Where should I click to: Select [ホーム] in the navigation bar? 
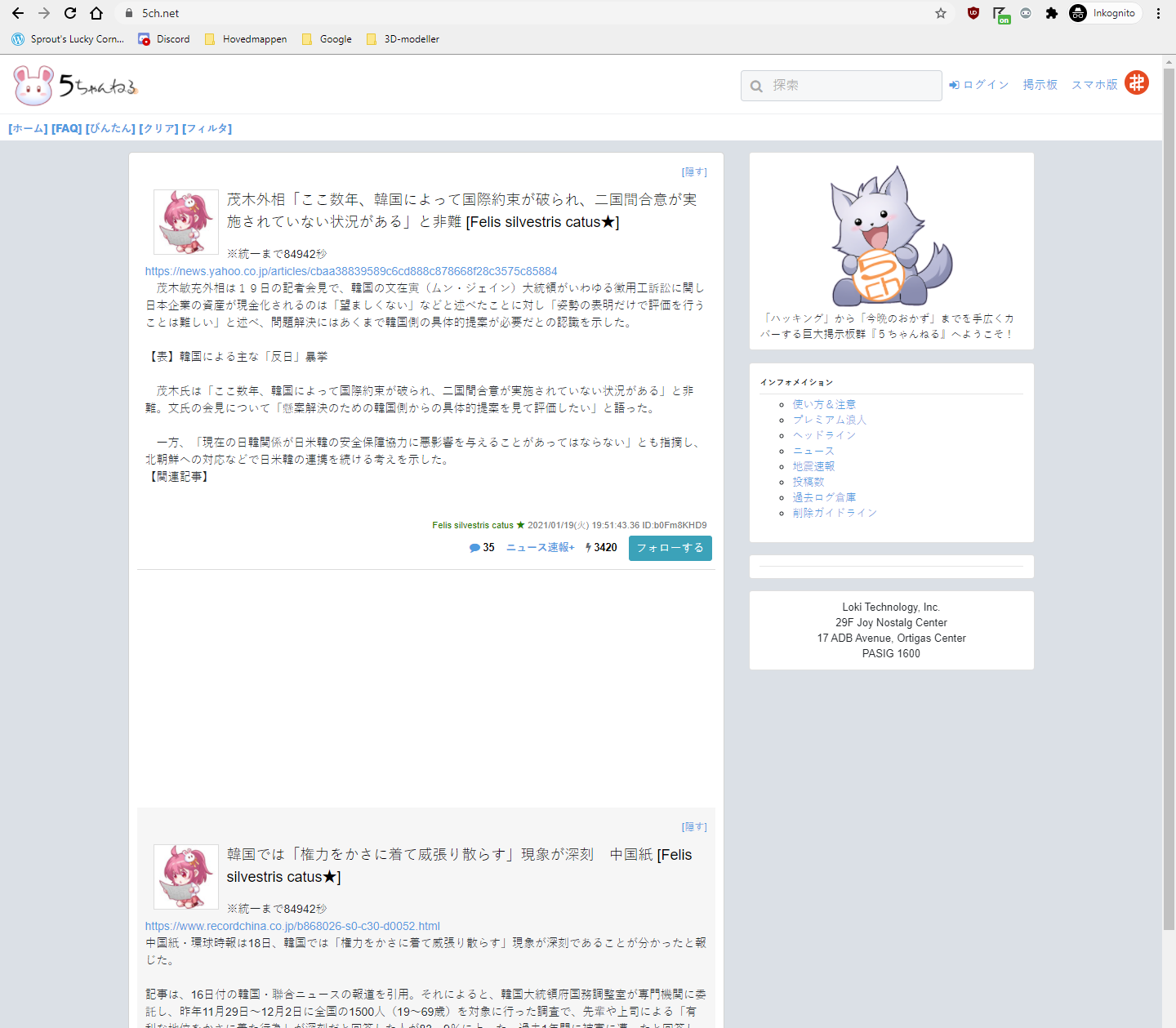[27, 128]
